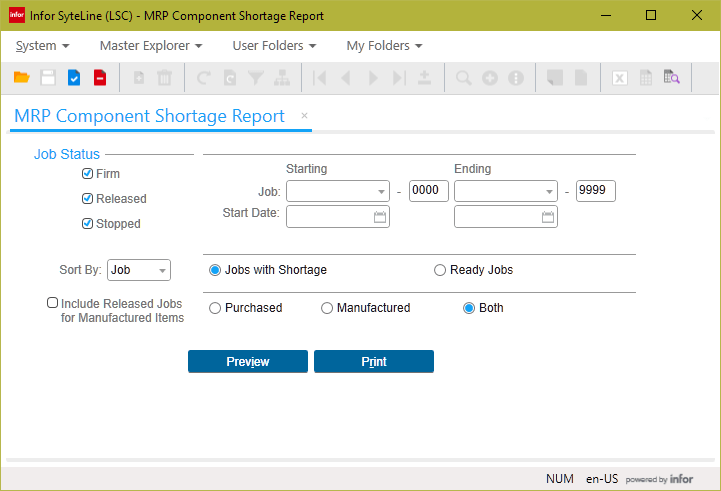The height and width of the screenshot is (491, 721).
Task: Click the Excel export toolbar icon
Action: 620,78
